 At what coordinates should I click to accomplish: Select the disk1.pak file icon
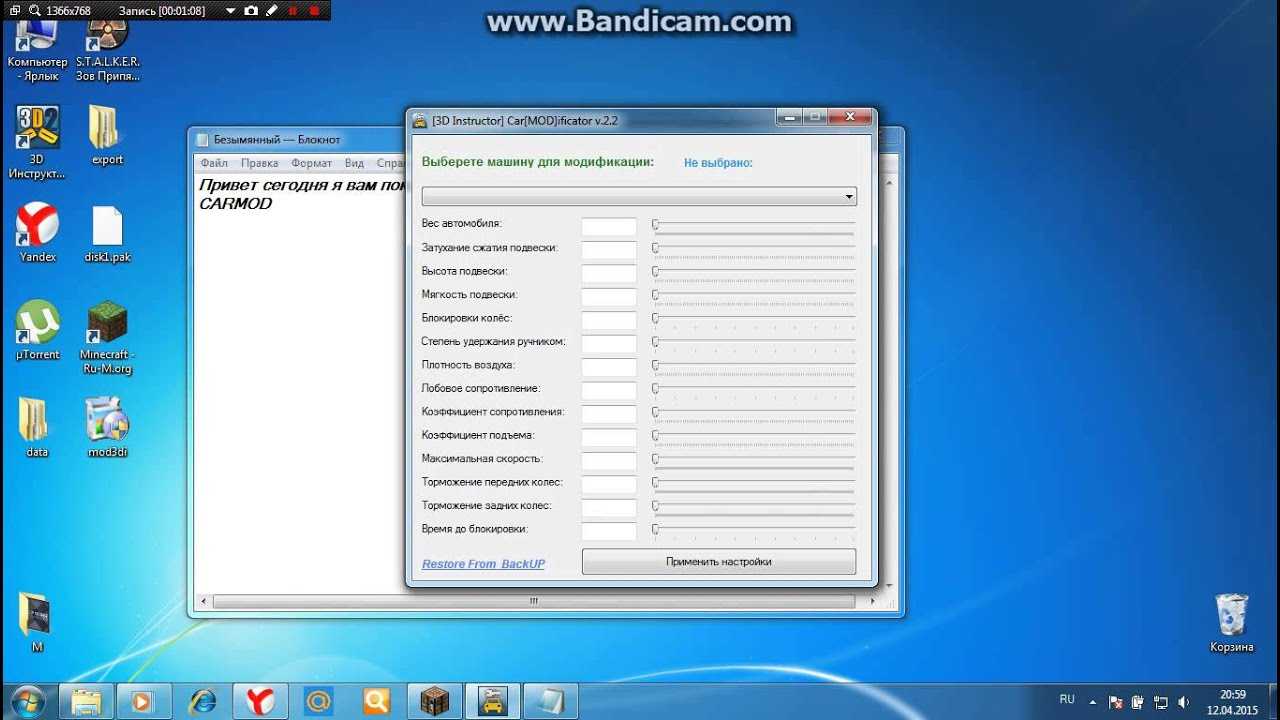[107, 234]
